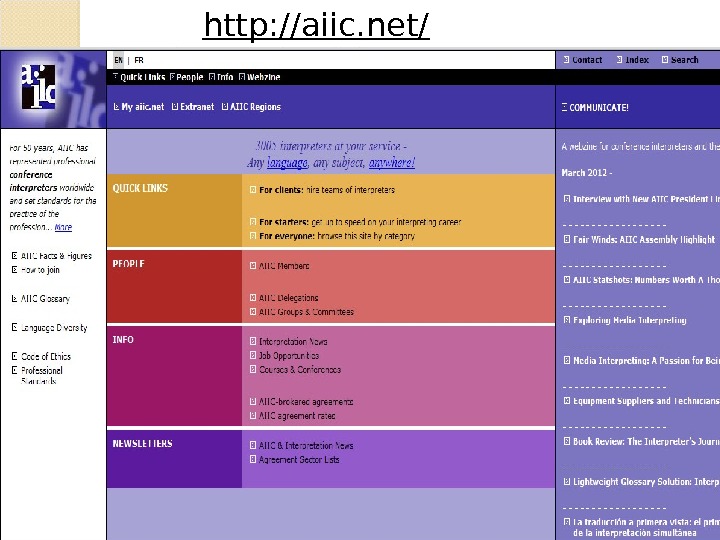This screenshot has width=720, height=540.
Task: Open AIIC & Interpretation News newsletter
Action: (306, 445)
